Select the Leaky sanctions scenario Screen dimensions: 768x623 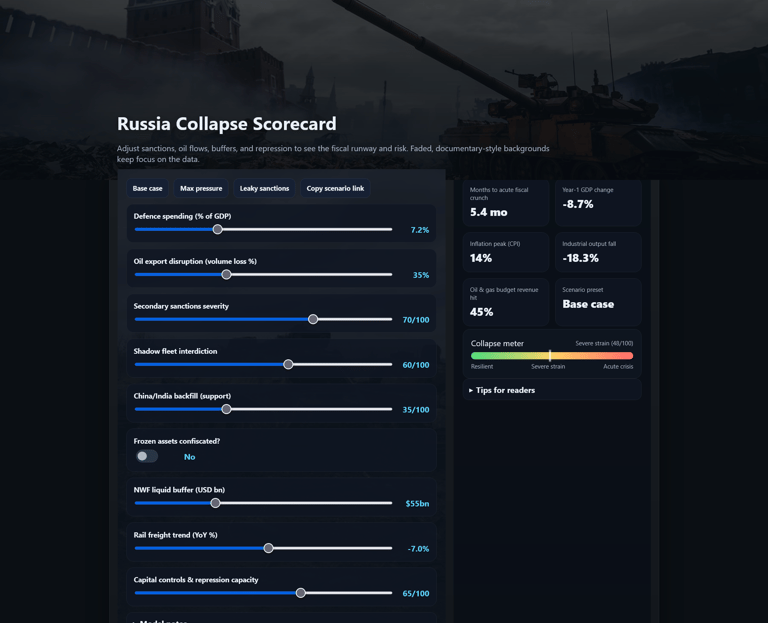pos(264,189)
